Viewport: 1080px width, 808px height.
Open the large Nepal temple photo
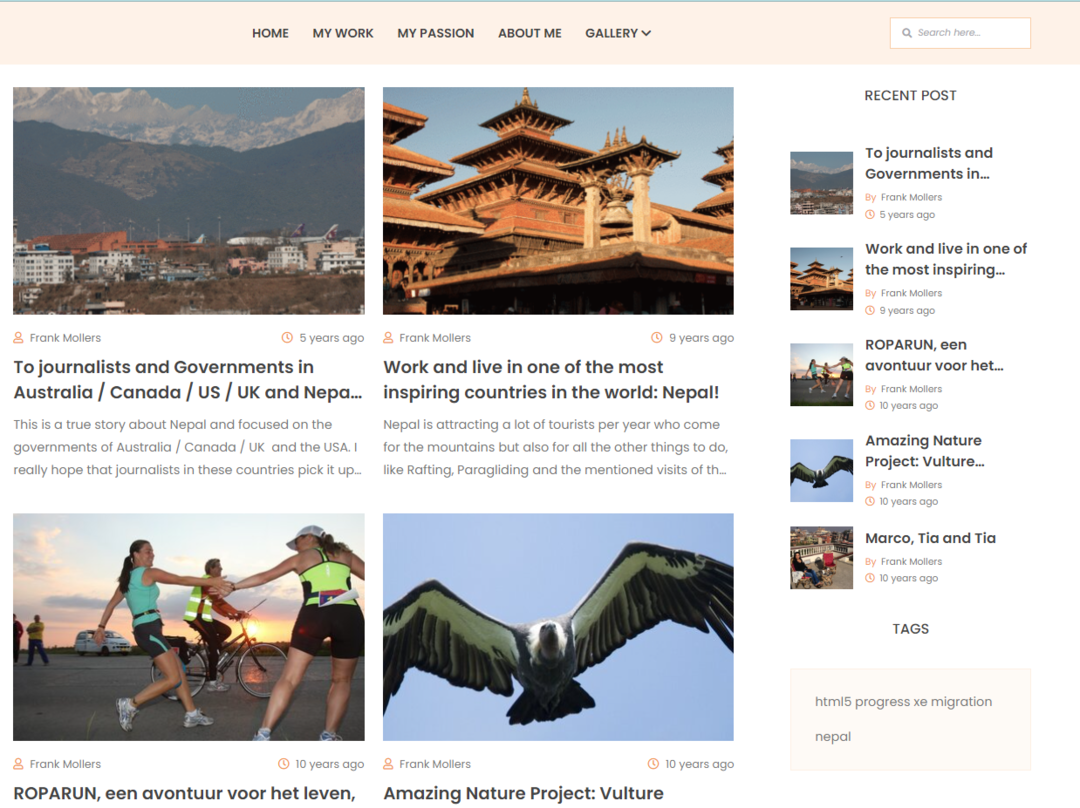[x=558, y=200]
